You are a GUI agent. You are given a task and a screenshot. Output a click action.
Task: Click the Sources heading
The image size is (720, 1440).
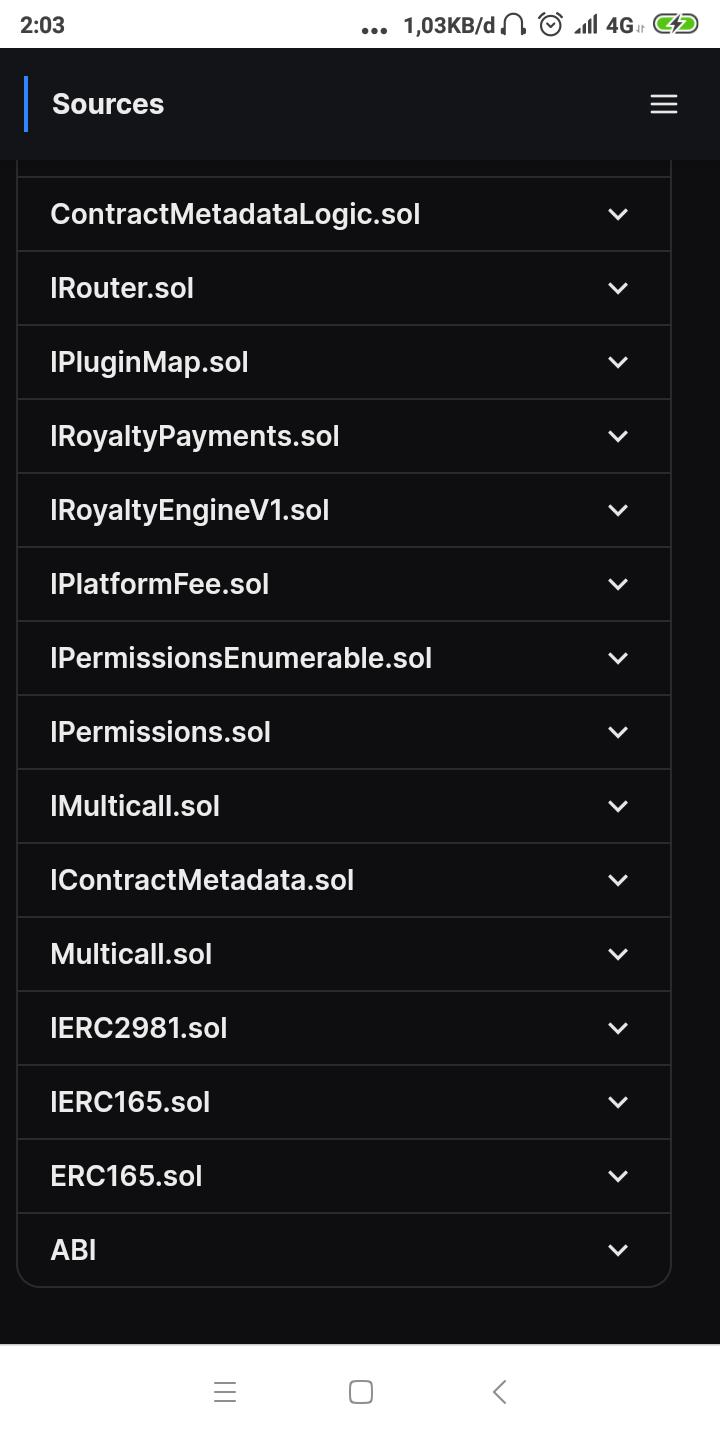click(108, 104)
